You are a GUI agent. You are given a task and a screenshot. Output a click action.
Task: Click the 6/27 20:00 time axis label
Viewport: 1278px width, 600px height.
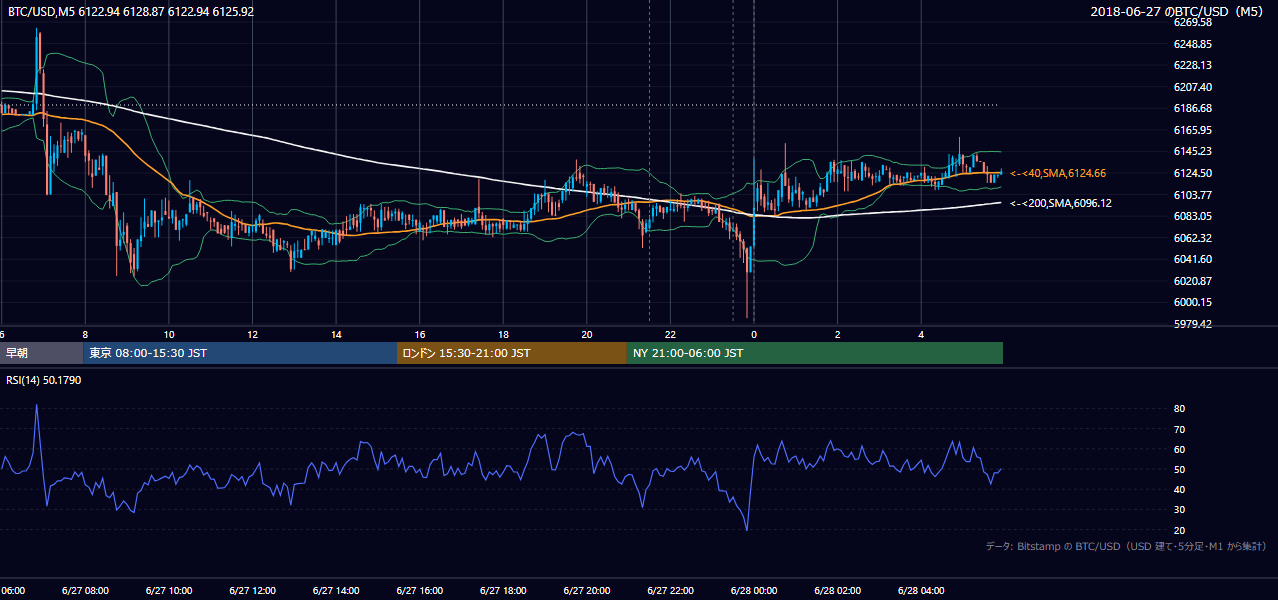pyautogui.click(x=586, y=591)
